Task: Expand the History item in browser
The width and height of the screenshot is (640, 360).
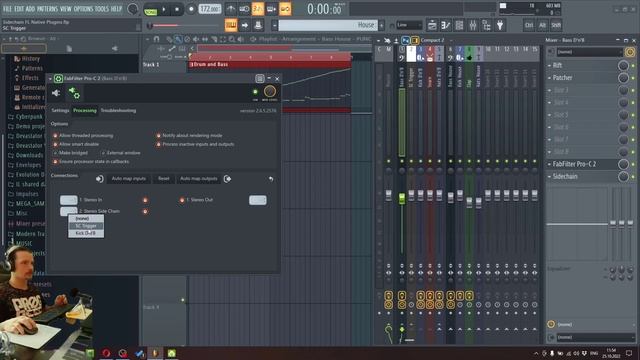Action: pos(27,59)
